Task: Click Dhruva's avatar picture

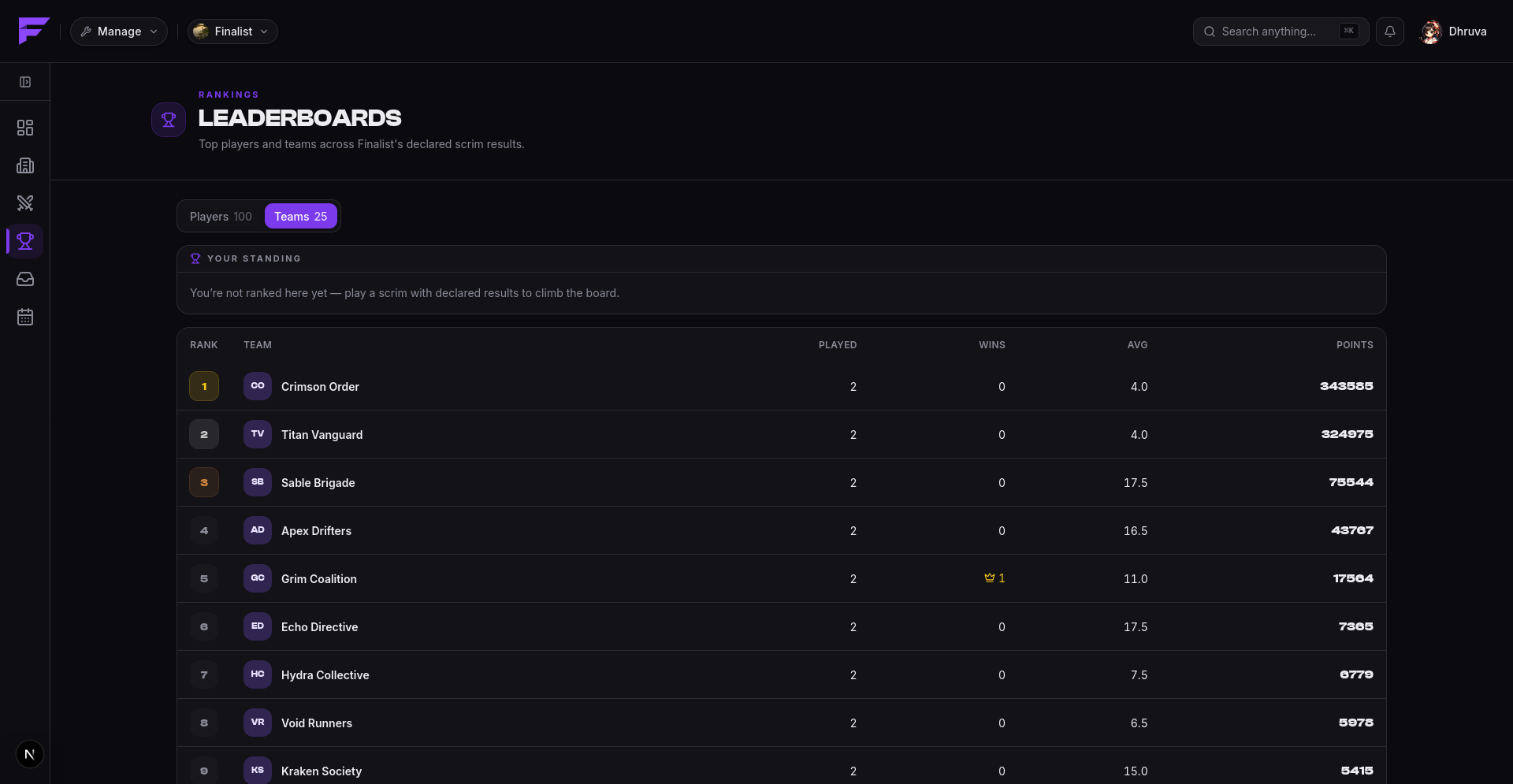Action: (1431, 32)
